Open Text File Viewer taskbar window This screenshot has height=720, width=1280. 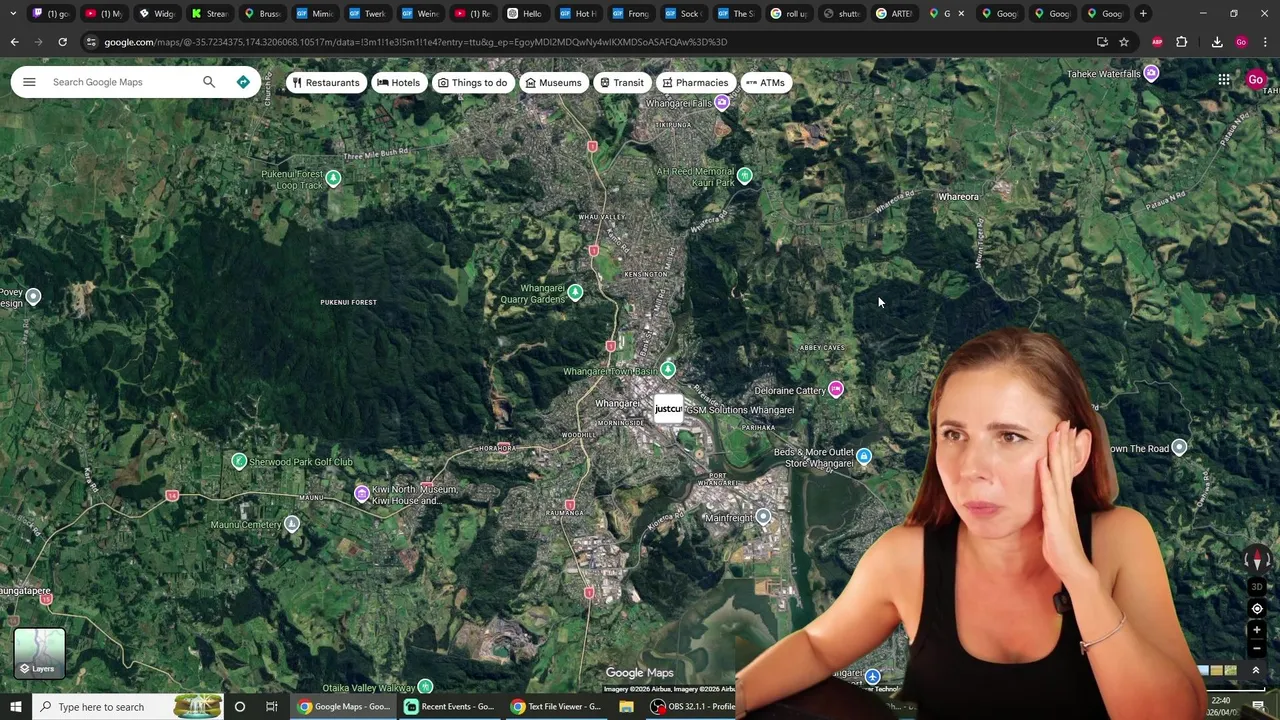(x=556, y=707)
